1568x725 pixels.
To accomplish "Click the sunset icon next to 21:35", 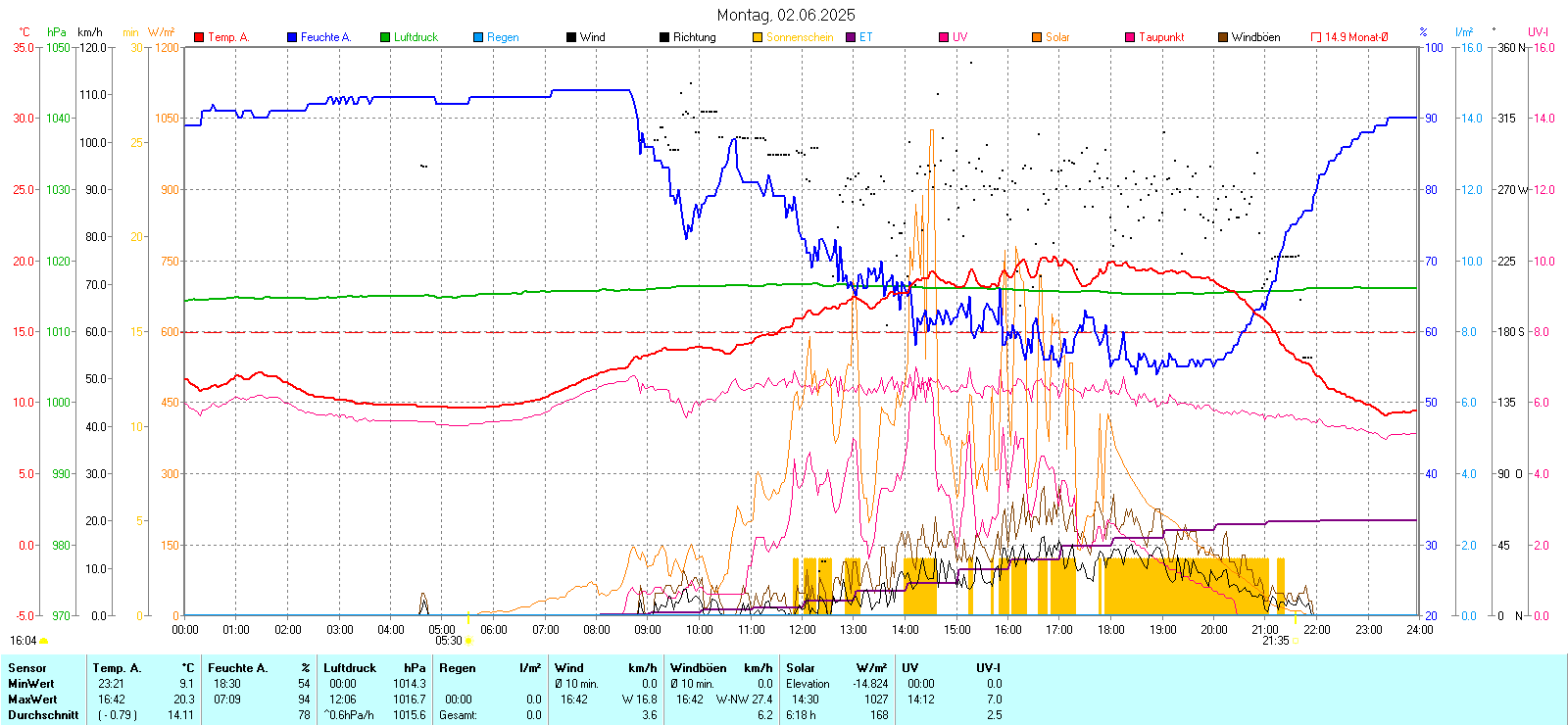I will pos(1296,641).
